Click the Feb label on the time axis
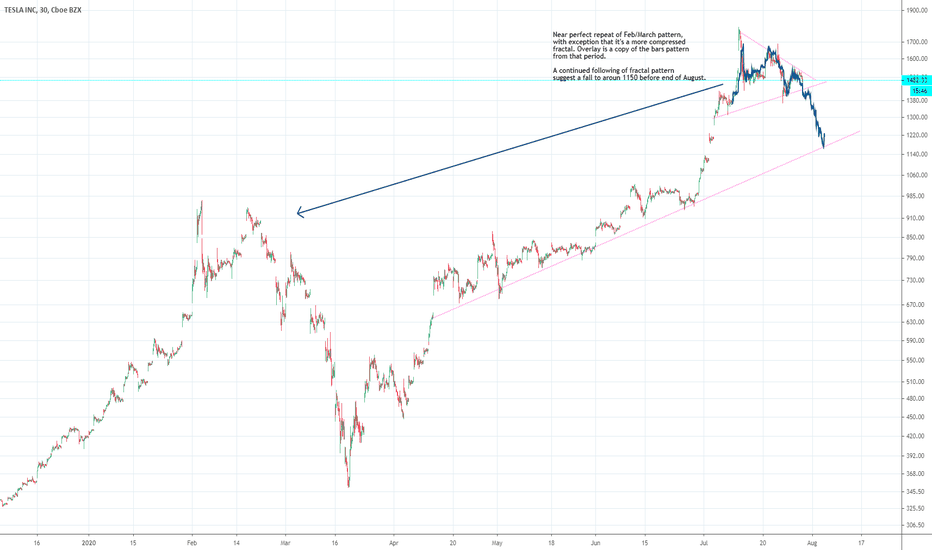 click(x=192, y=543)
